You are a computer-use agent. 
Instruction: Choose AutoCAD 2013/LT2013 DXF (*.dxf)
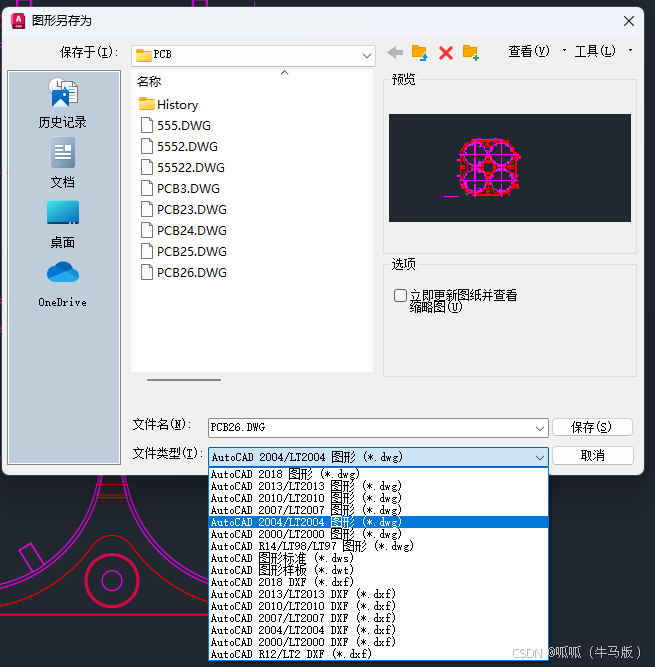[x=378, y=593]
